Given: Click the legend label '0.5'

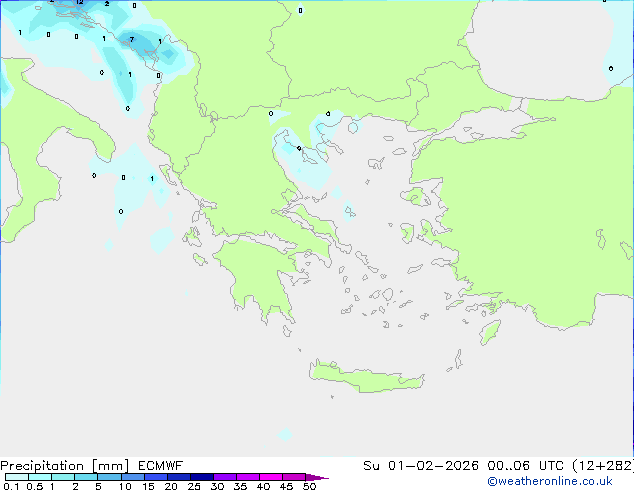Looking at the screenshot, I should [x=35, y=486].
